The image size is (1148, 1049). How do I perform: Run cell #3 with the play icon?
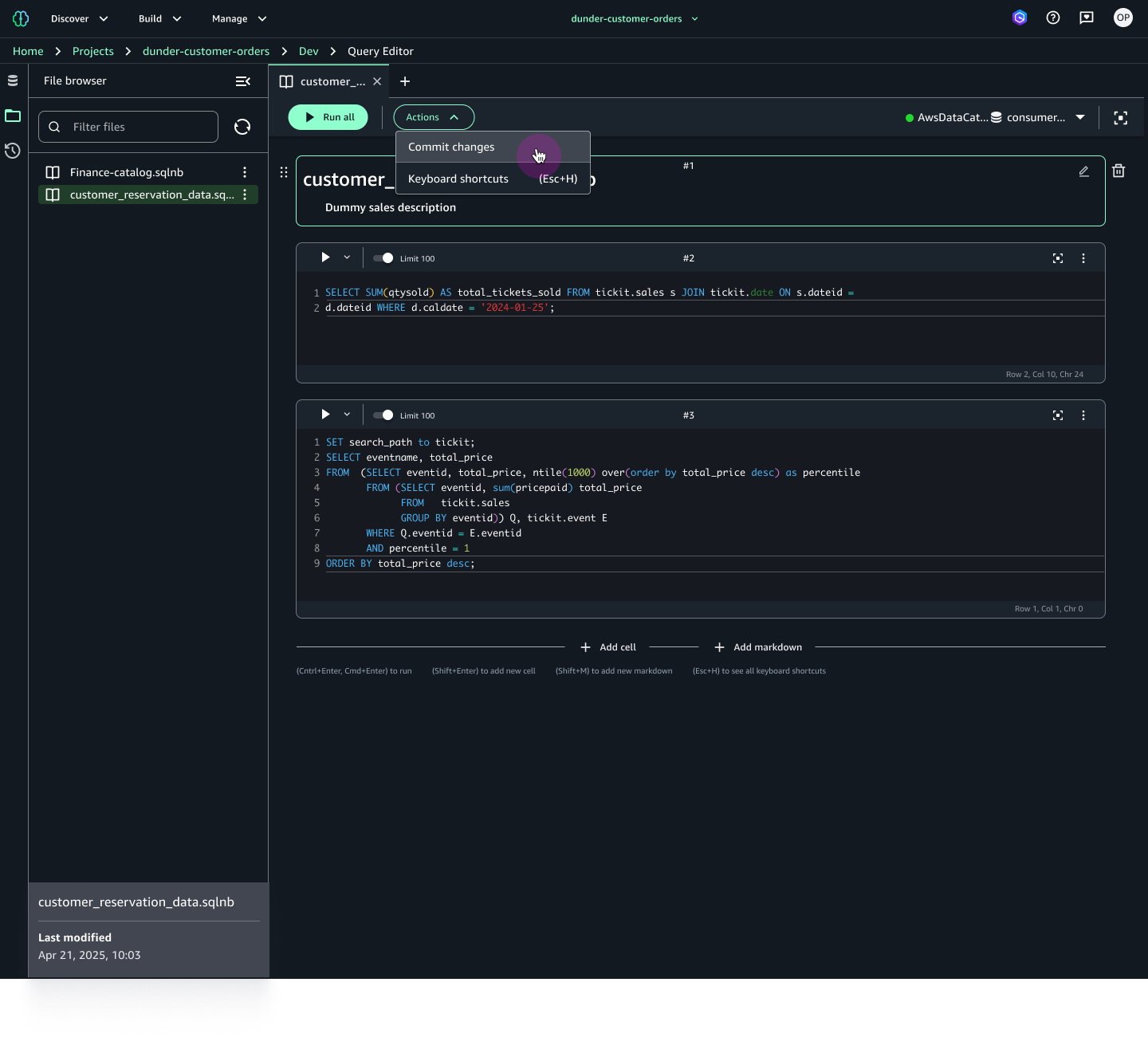[324, 414]
